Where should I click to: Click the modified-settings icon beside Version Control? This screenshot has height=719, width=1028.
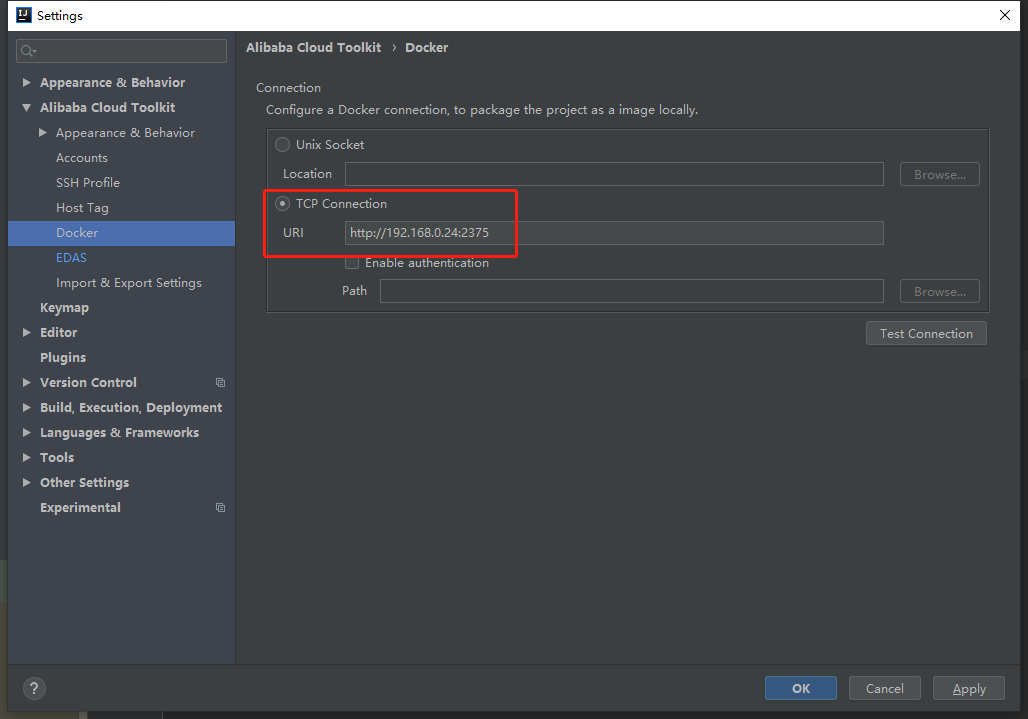tap(220, 382)
